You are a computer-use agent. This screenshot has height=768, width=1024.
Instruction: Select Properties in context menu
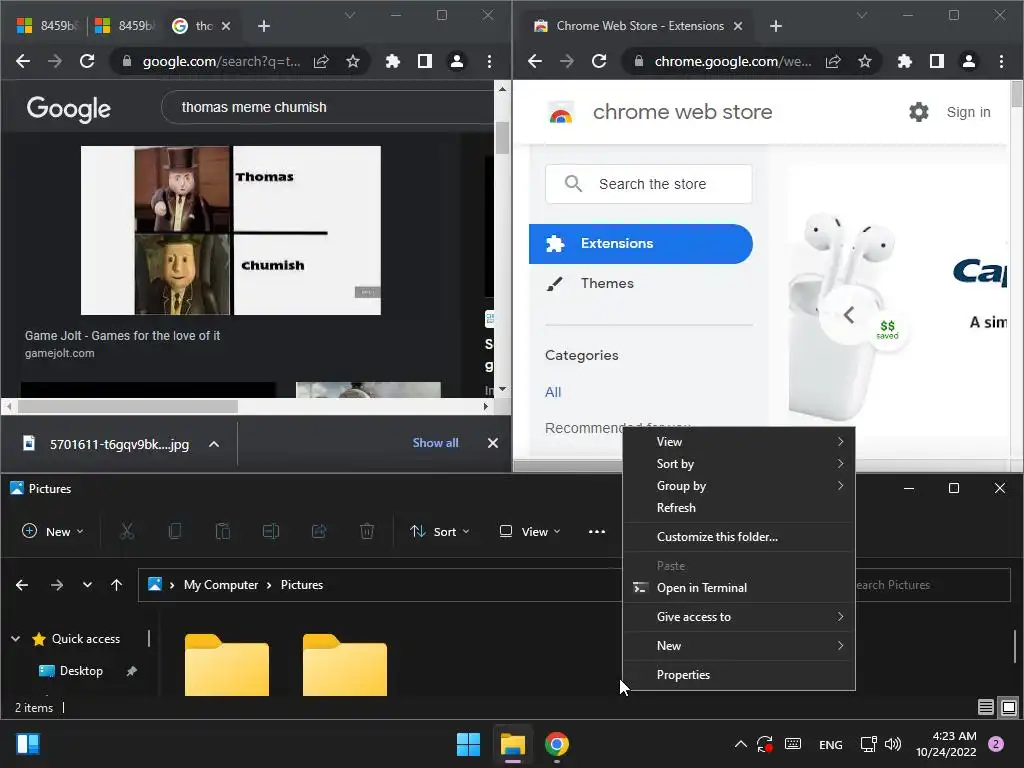739,675
